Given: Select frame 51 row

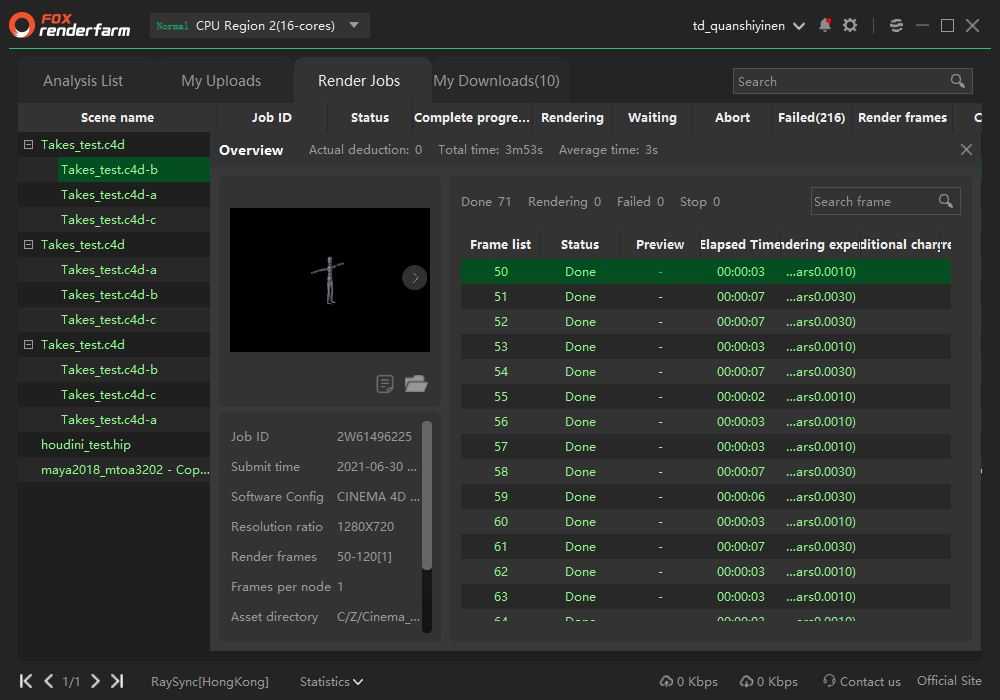Looking at the screenshot, I should pyautogui.click(x=706, y=296).
